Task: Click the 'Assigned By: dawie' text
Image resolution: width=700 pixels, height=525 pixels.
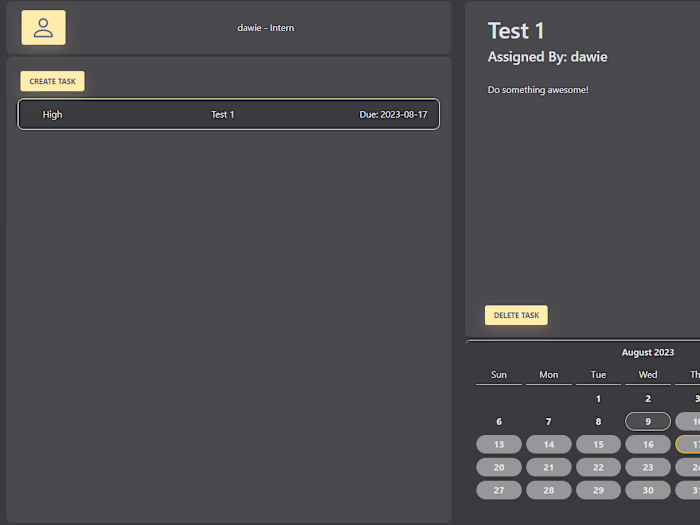Action: coord(547,57)
